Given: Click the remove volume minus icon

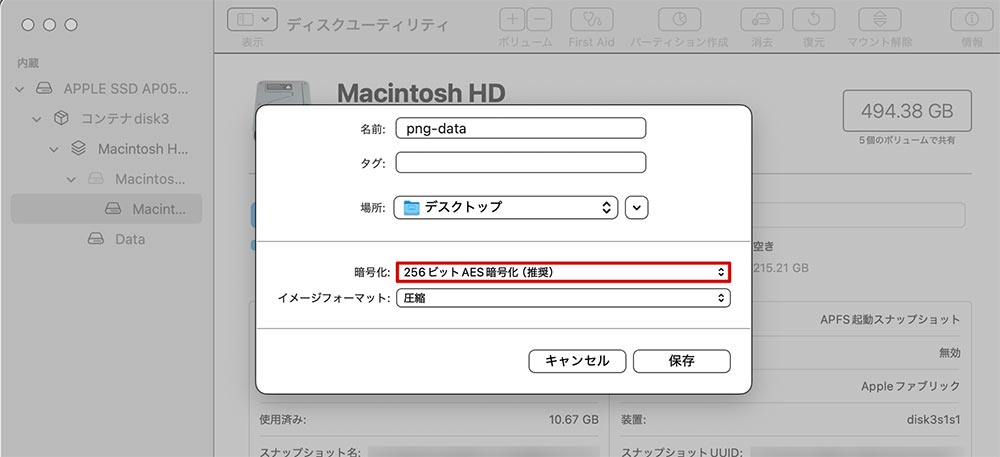Looking at the screenshot, I should click(538, 20).
